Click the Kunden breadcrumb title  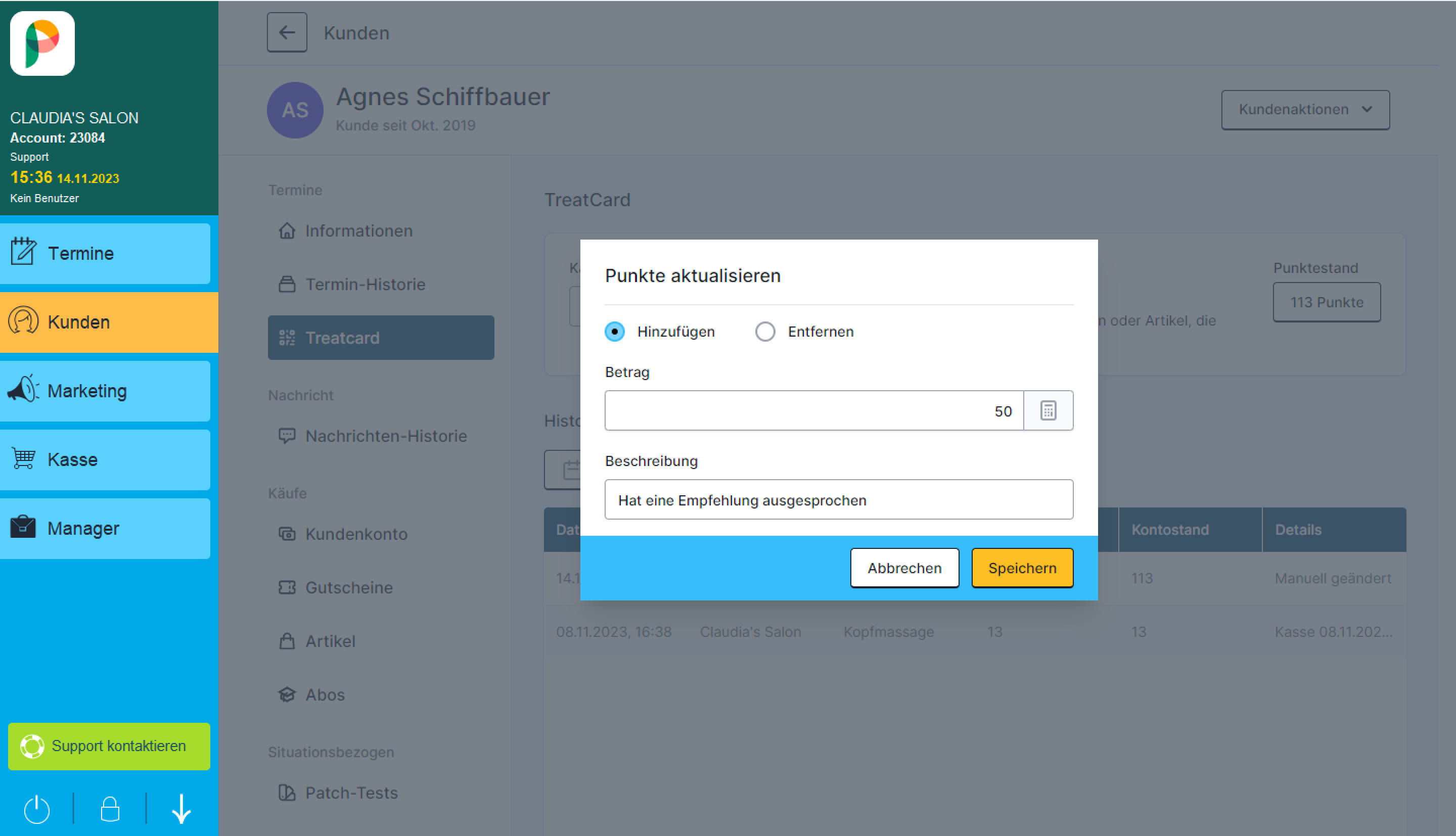[x=356, y=33]
